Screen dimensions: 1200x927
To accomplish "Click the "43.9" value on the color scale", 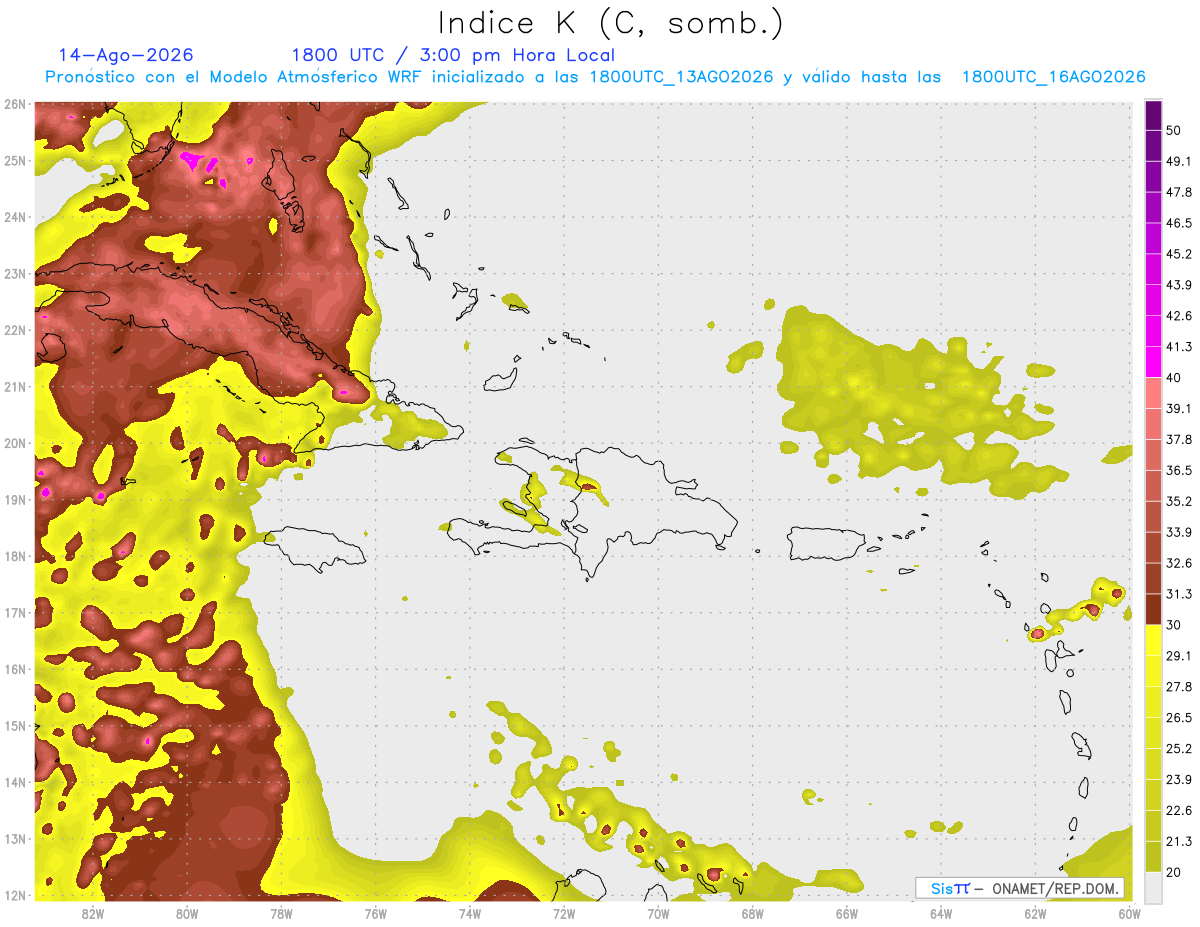I will 1180,285.
